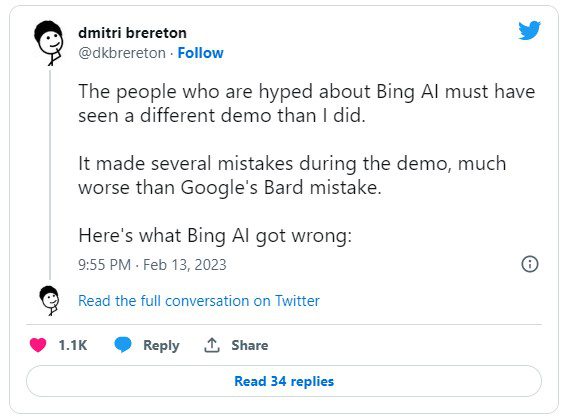Click the Reply text label

161,345
